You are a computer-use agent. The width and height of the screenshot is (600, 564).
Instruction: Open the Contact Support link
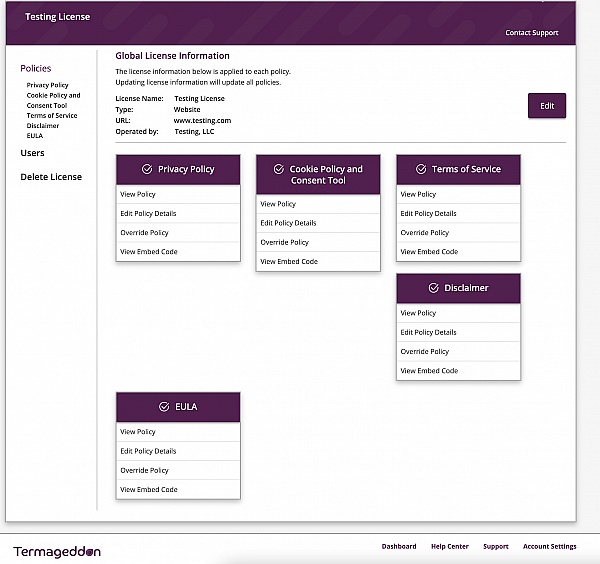pyautogui.click(x=531, y=33)
